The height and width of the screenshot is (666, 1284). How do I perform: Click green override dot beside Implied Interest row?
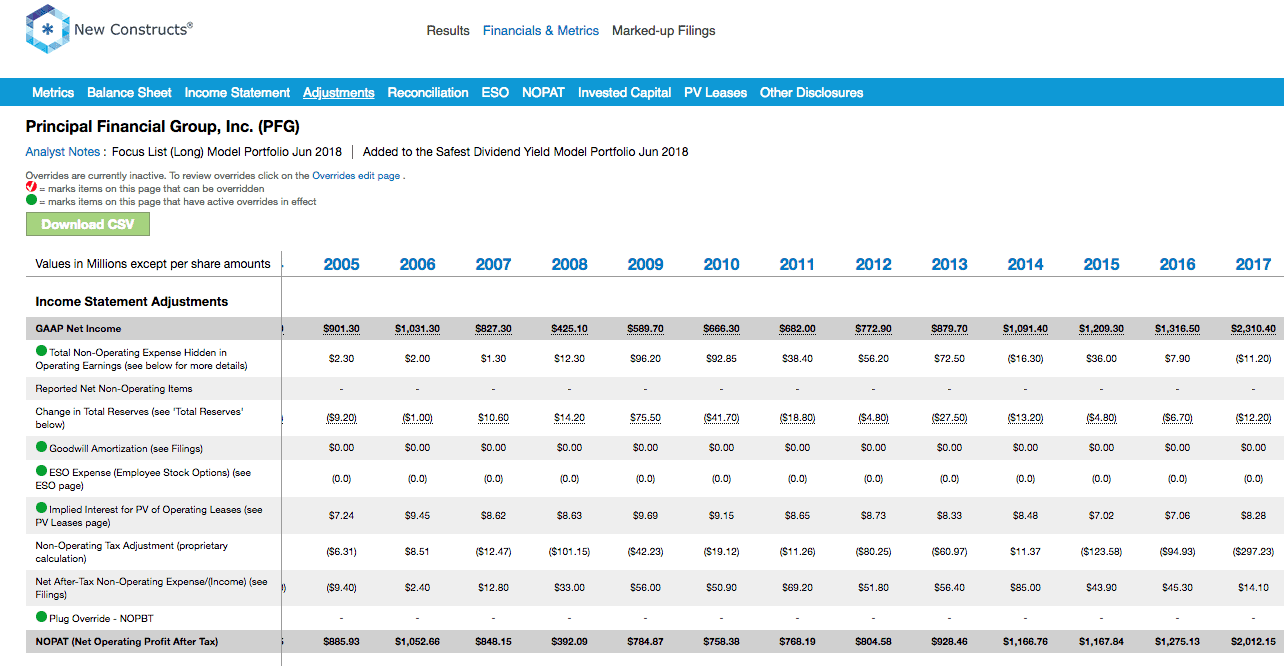(x=41, y=508)
